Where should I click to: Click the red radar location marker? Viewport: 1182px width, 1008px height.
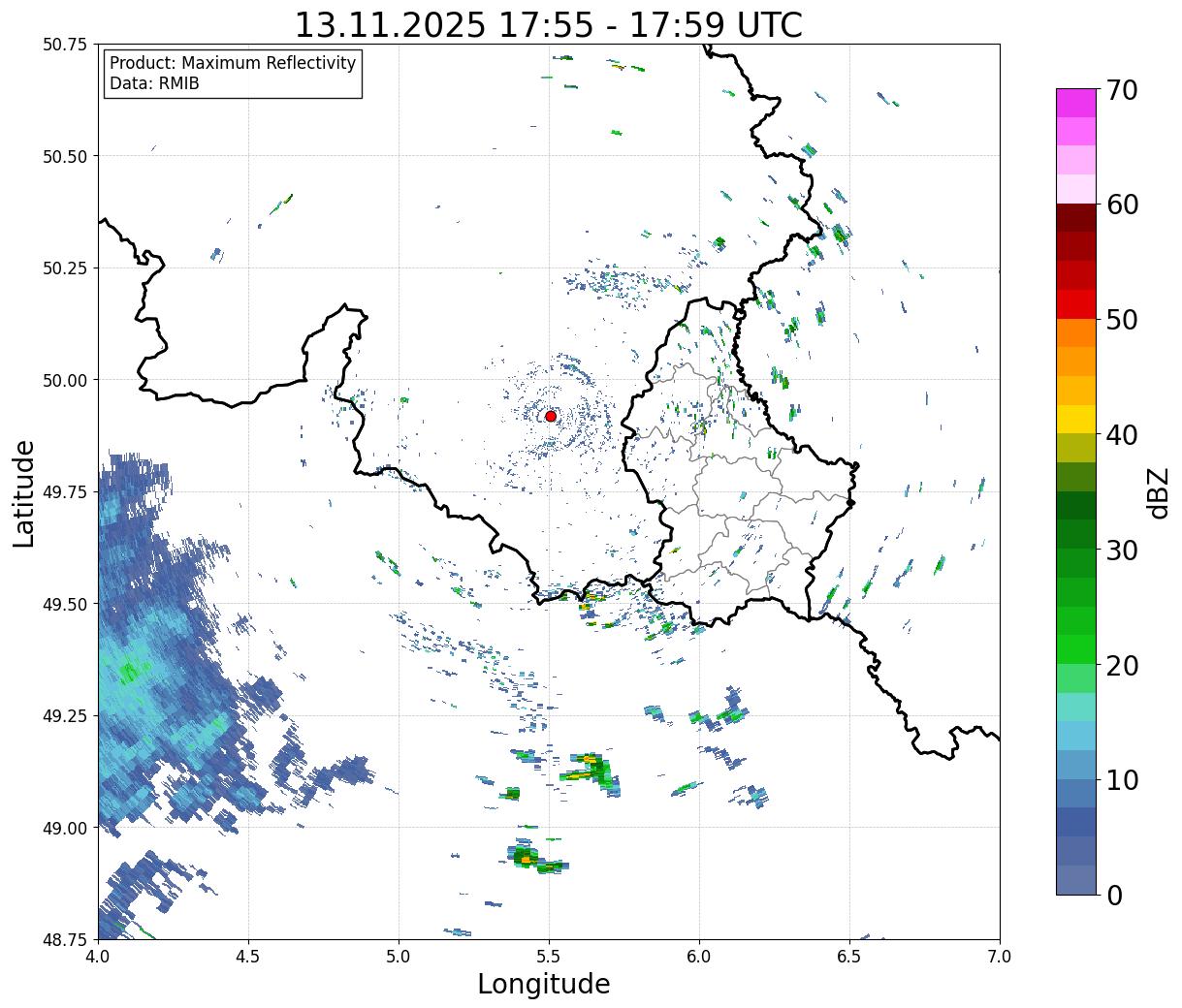point(551,416)
